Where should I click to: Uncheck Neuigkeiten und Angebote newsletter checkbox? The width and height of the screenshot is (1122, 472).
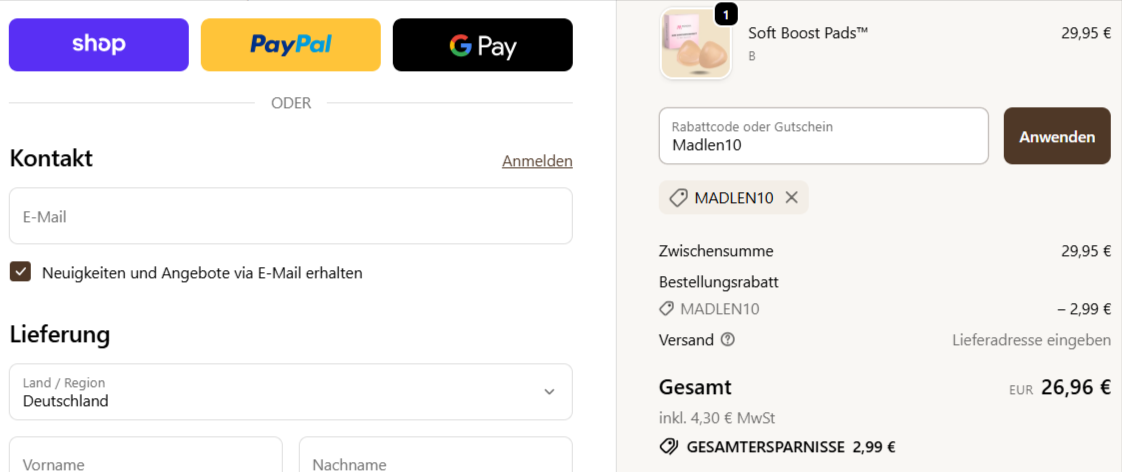point(20,272)
